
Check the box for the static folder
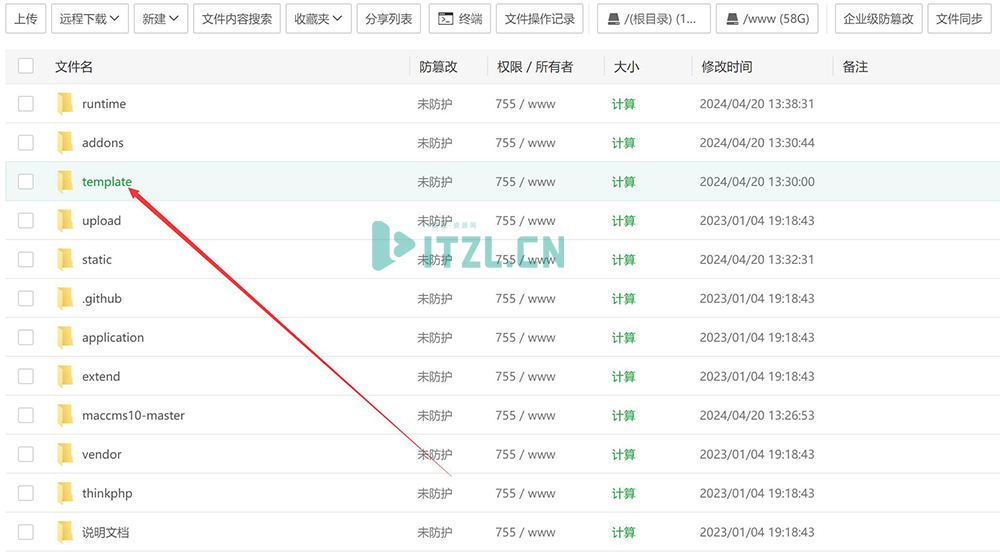26,260
